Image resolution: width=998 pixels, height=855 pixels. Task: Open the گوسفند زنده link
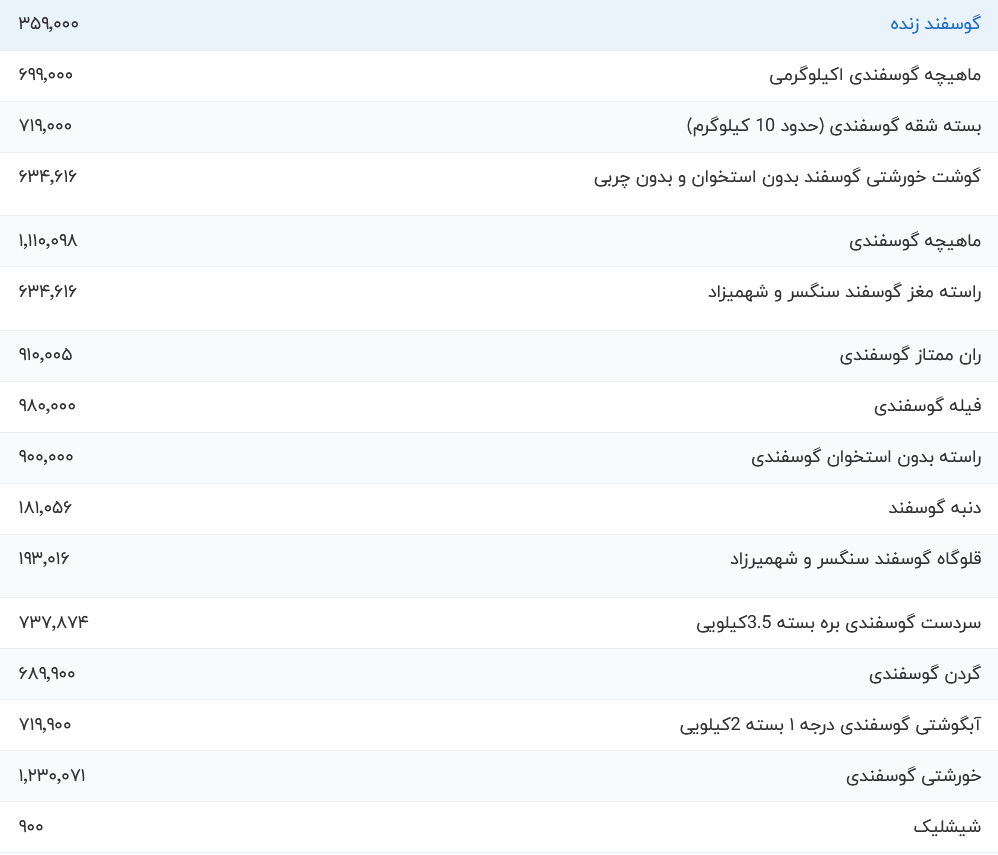click(935, 24)
